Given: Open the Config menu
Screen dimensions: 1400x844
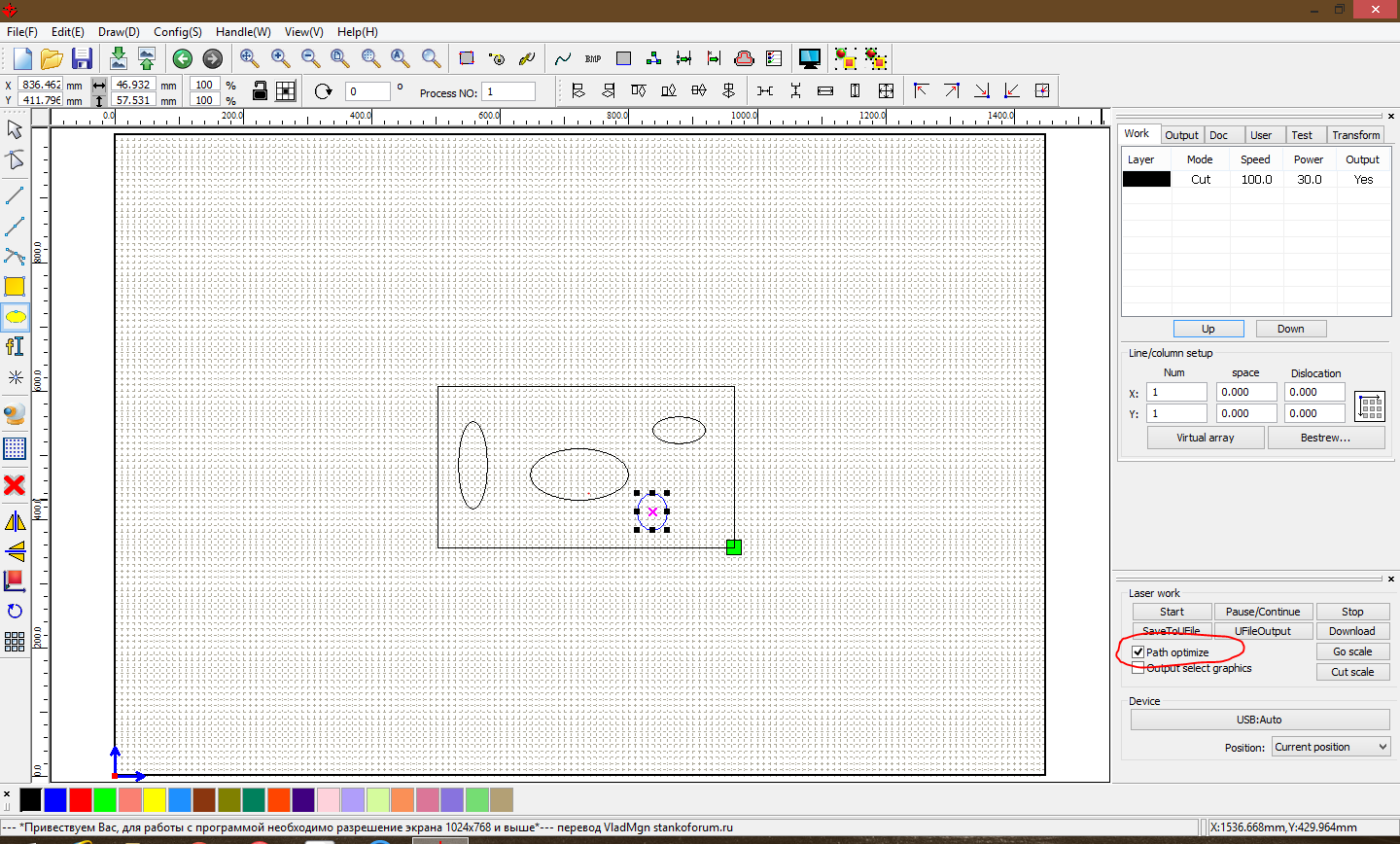Looking at the screenshot, I should click(178, 32).
